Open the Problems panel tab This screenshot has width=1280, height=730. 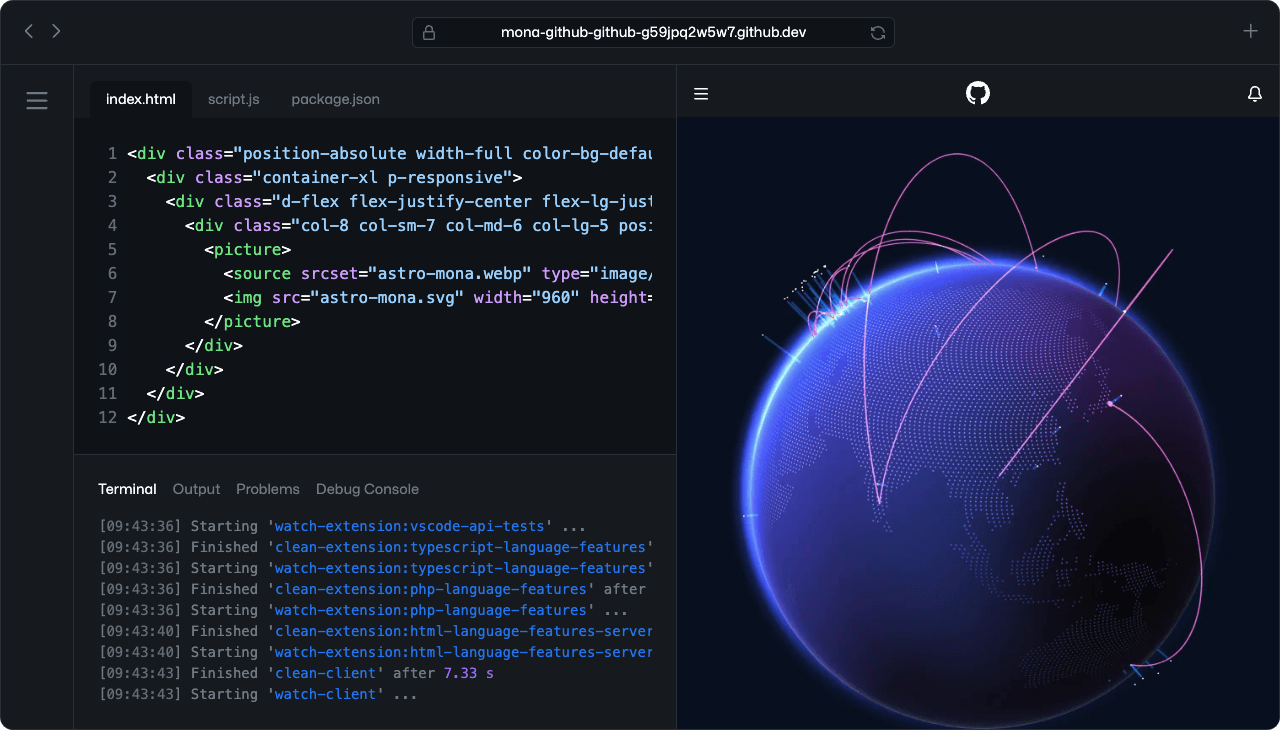(268, 489)
